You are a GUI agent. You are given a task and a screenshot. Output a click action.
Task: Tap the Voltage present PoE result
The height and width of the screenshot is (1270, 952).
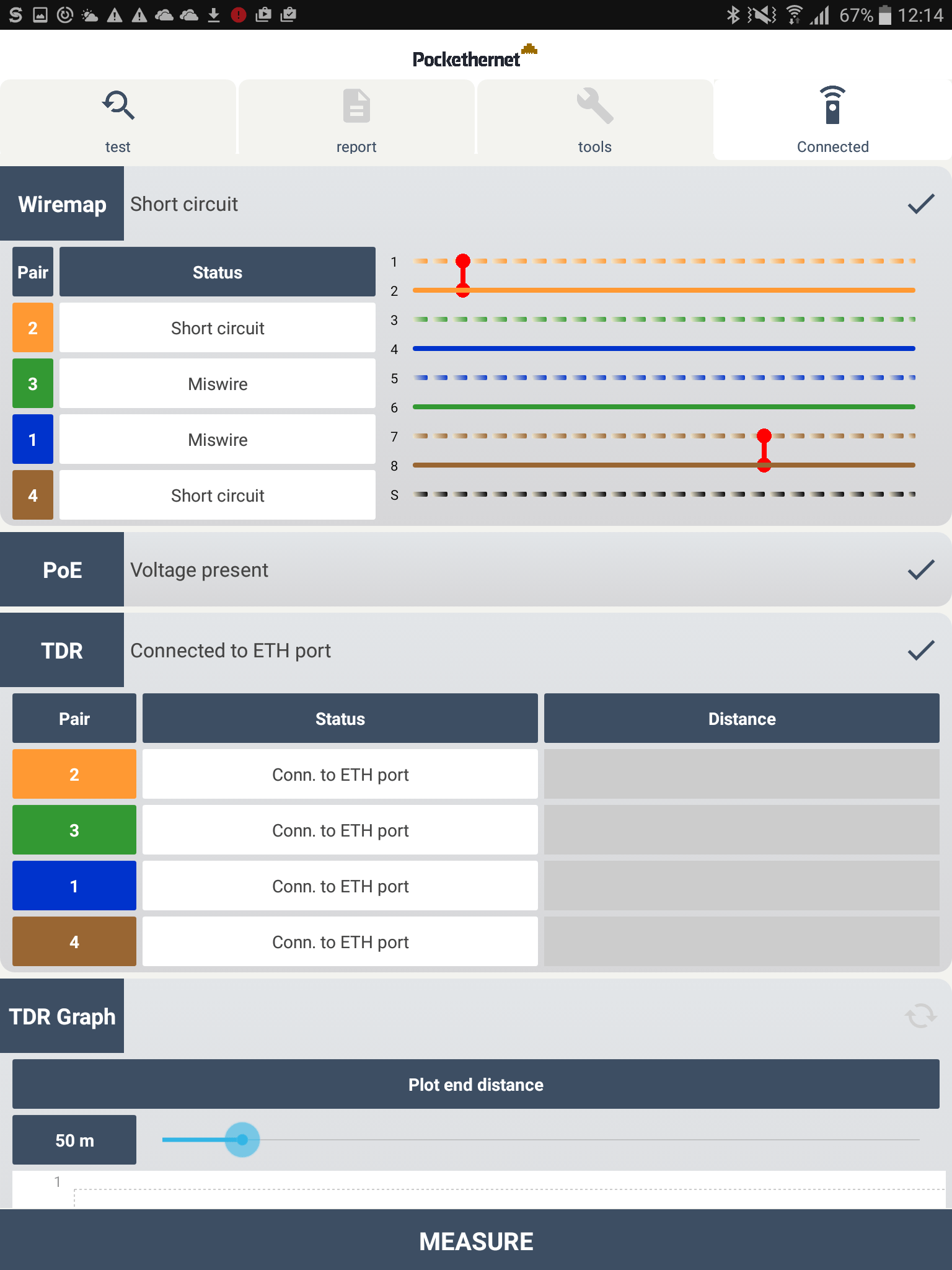(200, 569)
